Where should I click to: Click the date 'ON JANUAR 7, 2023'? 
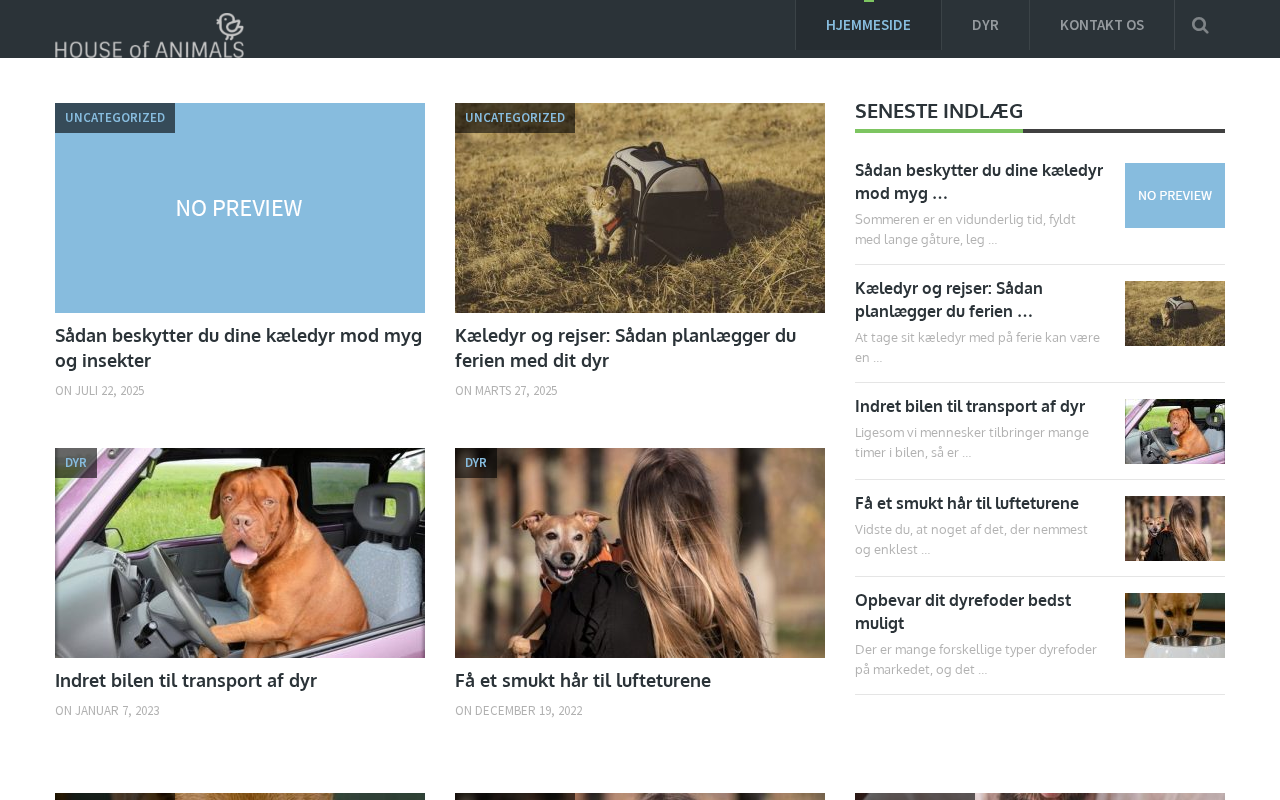pos(107,711)
